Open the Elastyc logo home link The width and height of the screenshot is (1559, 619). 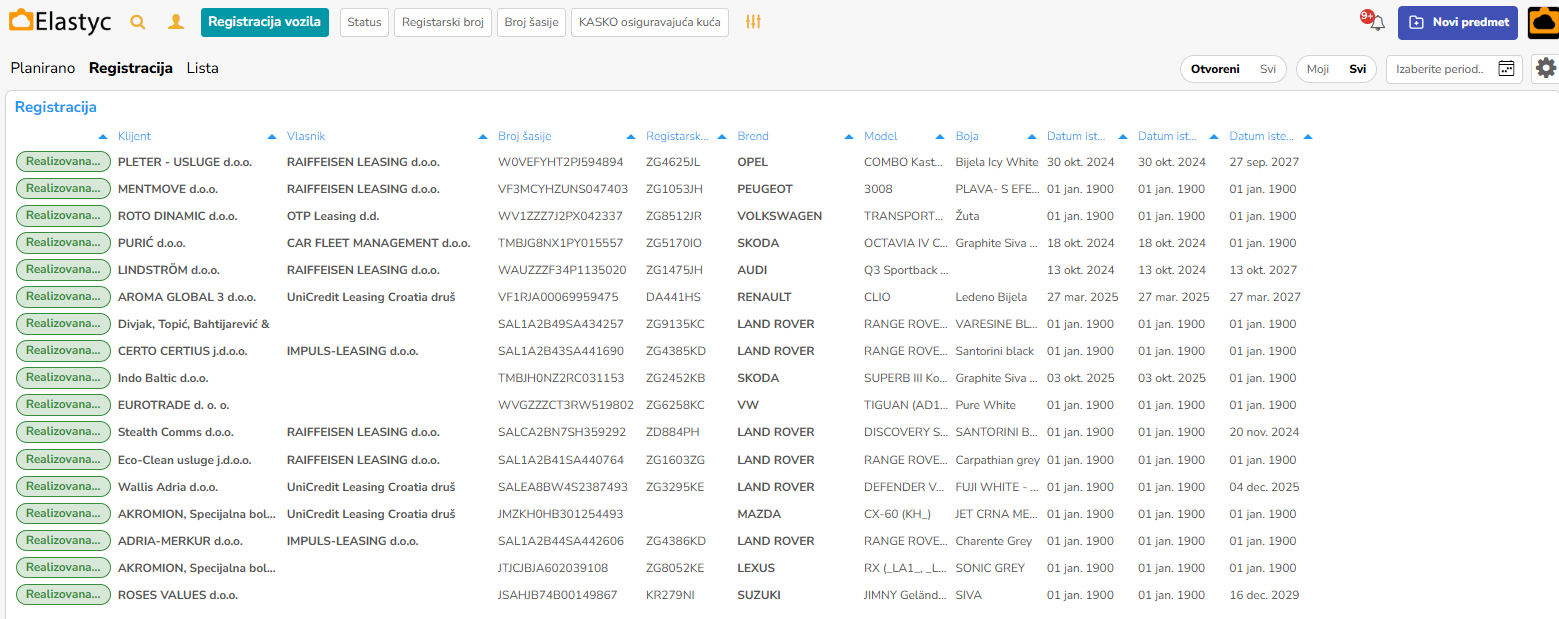click(x=60, y=22)
